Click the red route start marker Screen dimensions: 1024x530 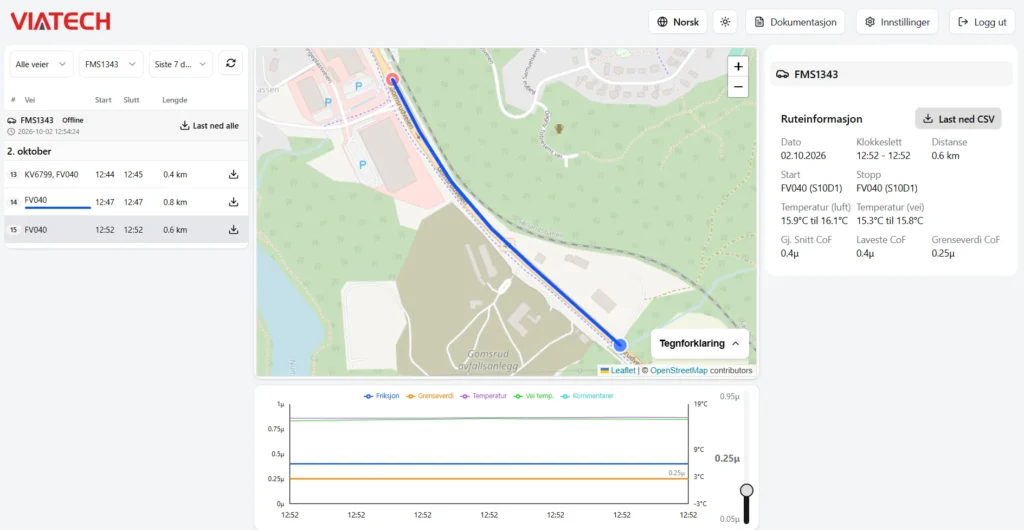click(x=392, y=80)
